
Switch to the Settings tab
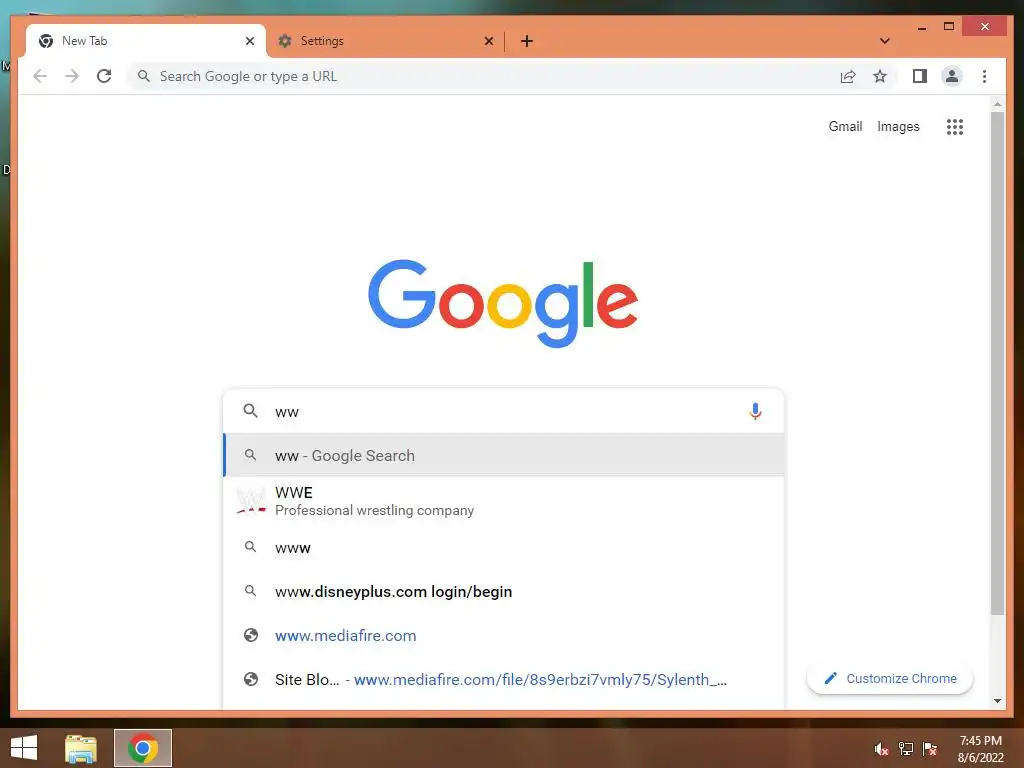pyautogui.click(x=385, y=41)
